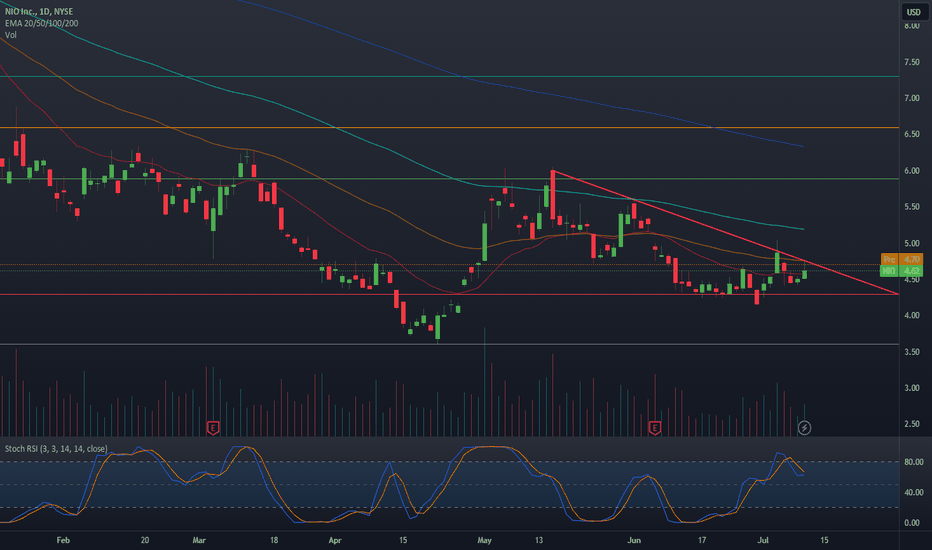Click the 0.00 Stoch RSI axis label
The image size is (932, 550).
[914, 523]
